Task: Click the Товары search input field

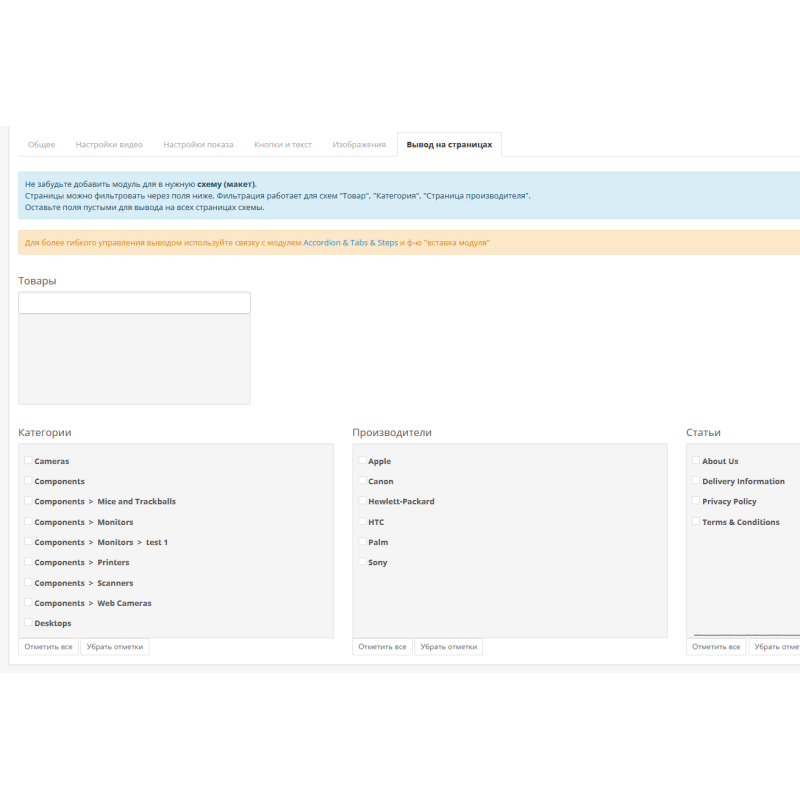Action: (134, 303)
